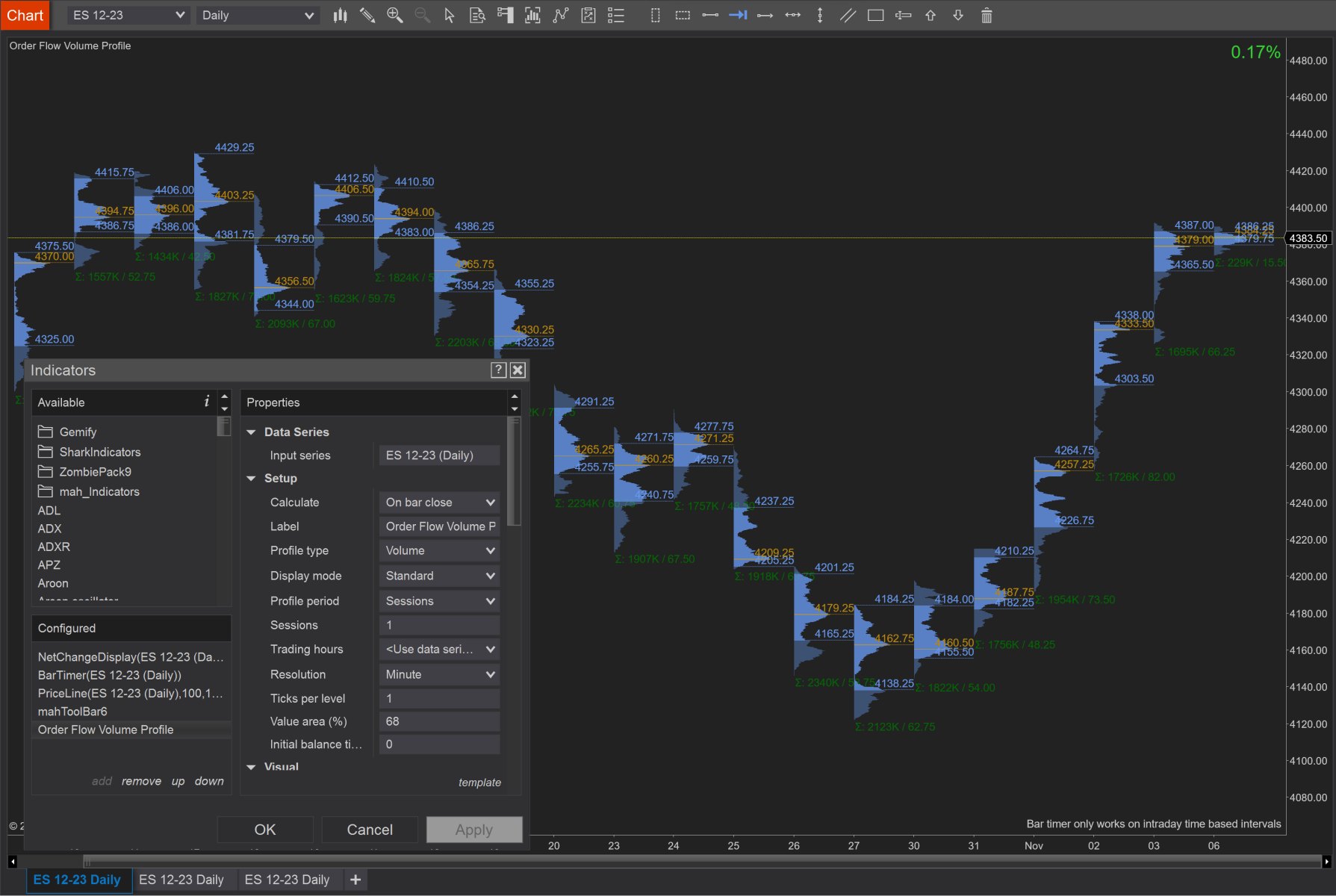Open the ZombiePack9 folder
1336x896 pixels.
[84, 472]
